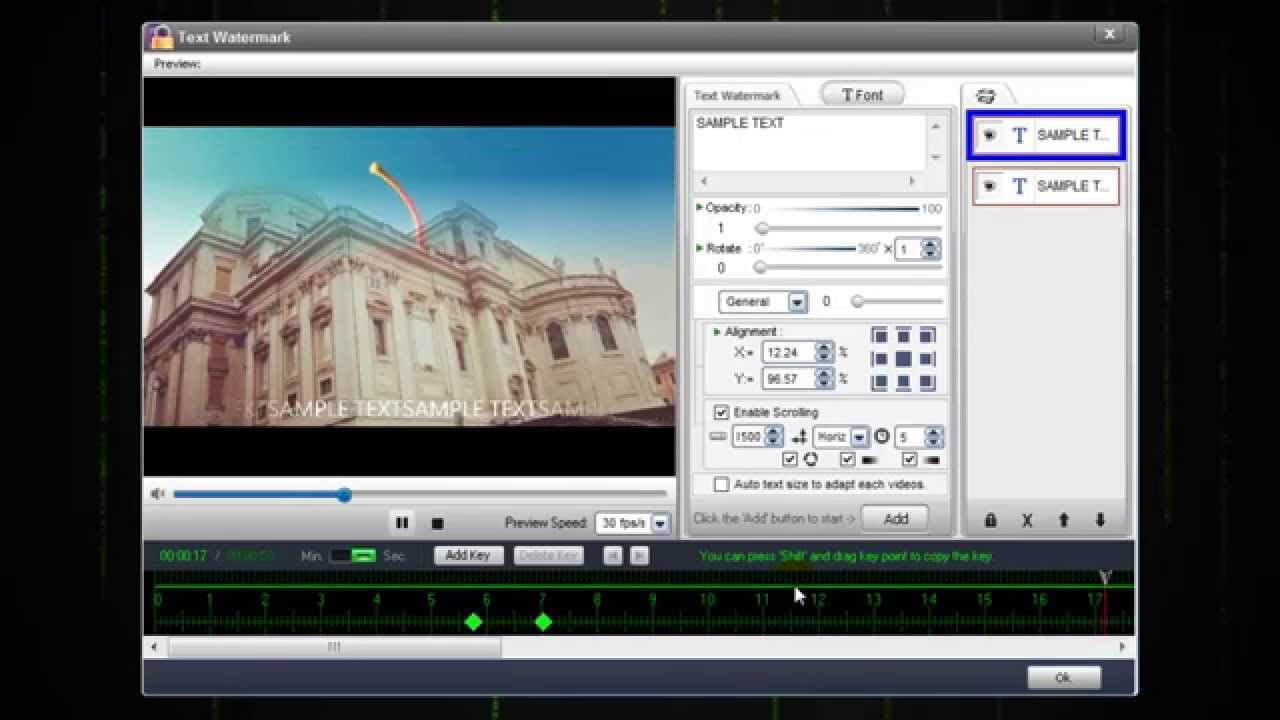This screenshot has height=720, width=1280.
Task: Adjust the scroll width 1500 stepper
Action: click(773, 437)
